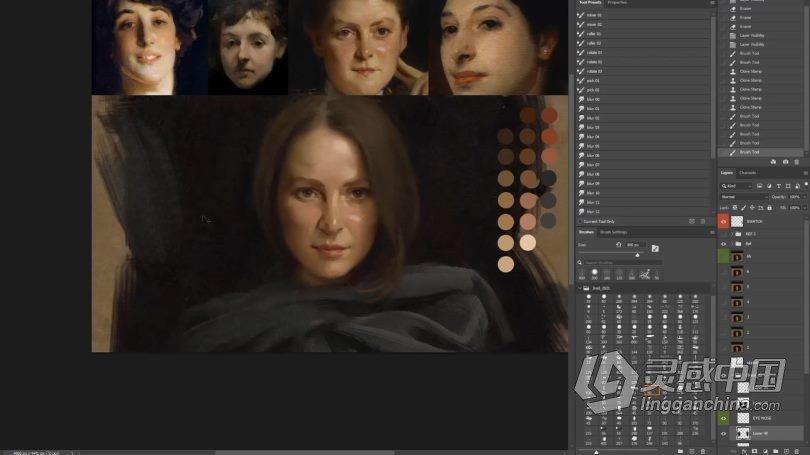The width and height of the screenshot is (810, 455).
Task: Adjust brush thumbnail size slider
Action: [596, 452]
